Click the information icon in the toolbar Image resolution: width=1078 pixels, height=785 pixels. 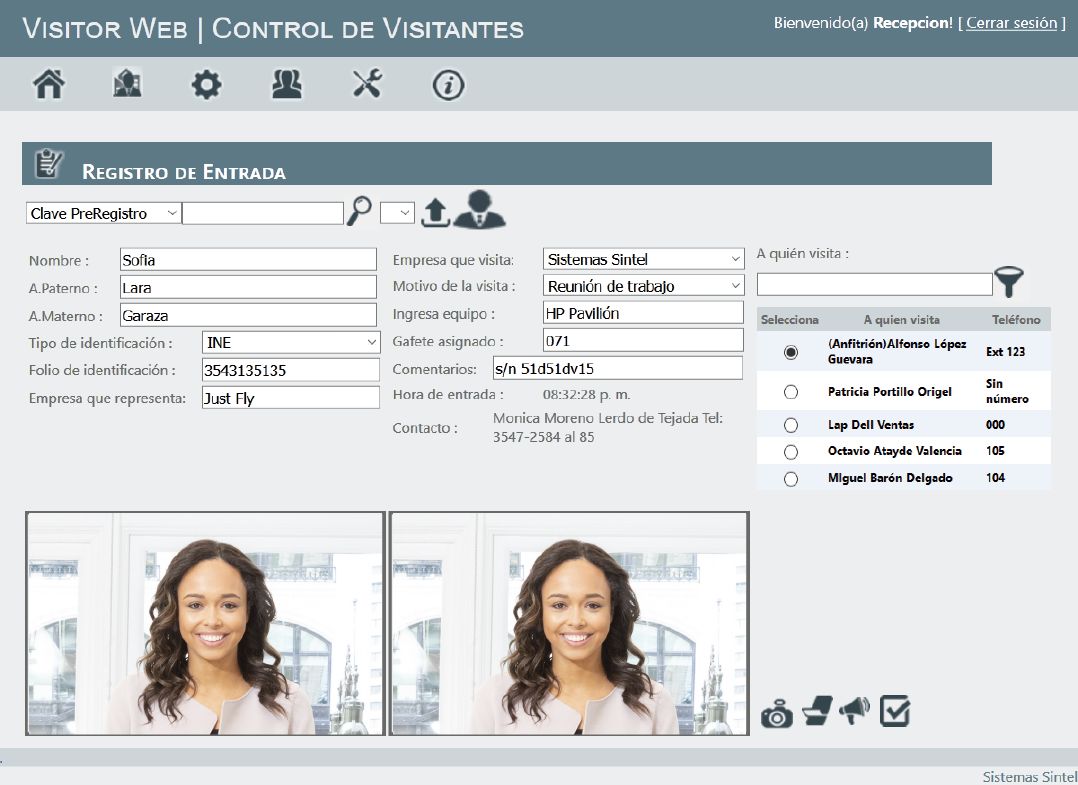tap(447, 85)
